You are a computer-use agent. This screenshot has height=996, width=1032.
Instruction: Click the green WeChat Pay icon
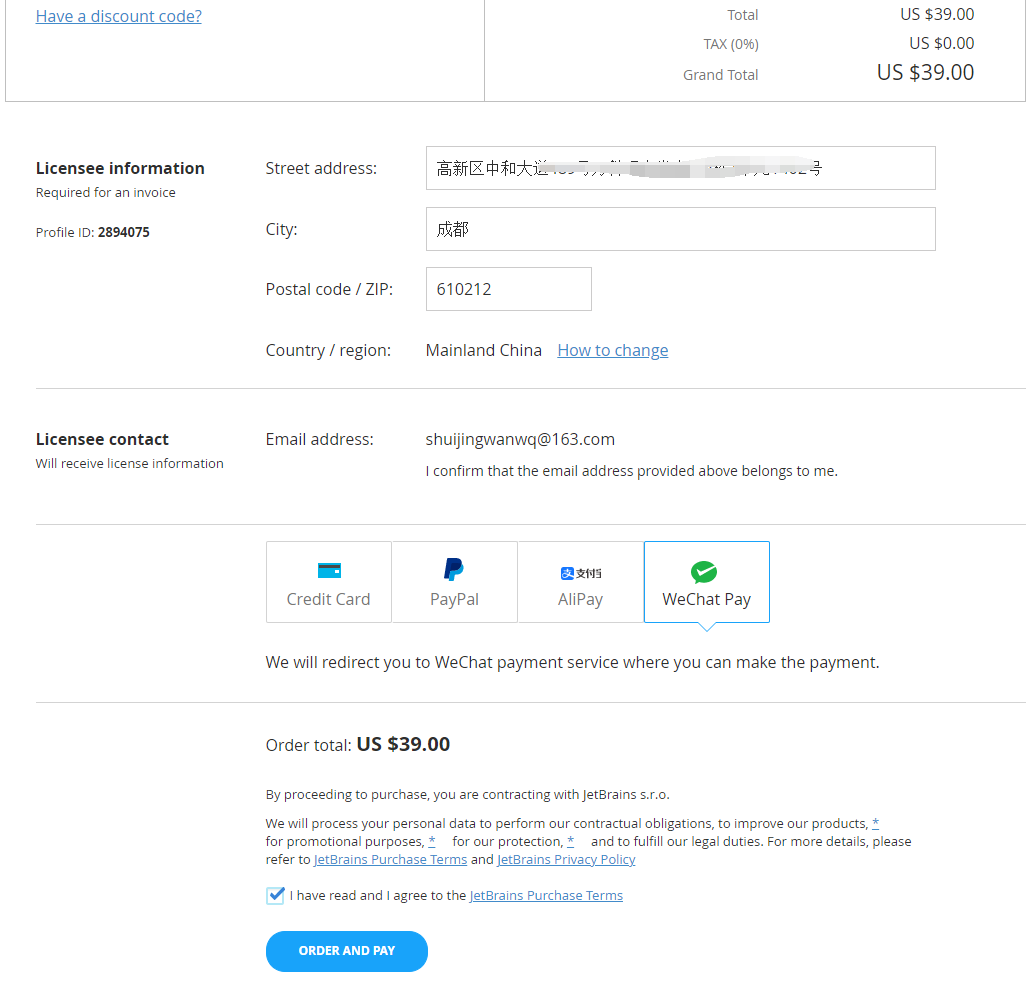[704, 572]
